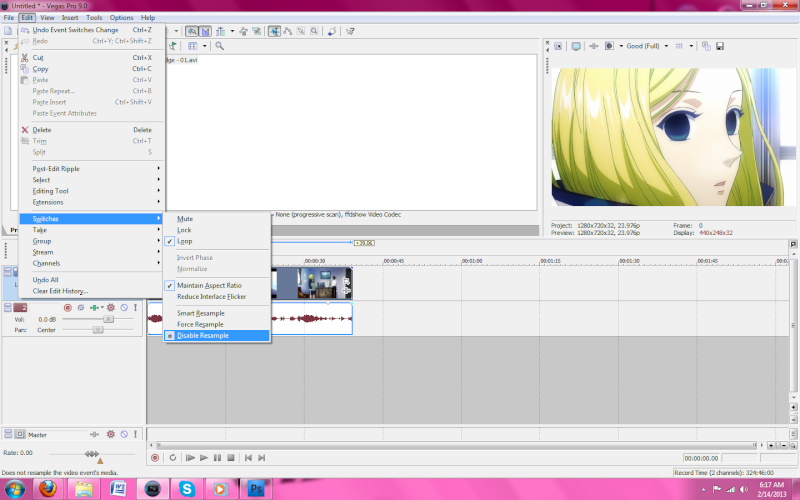Click track 2 Pan slider handle
Viewport: 800px width, 500px height.
pos(98,330)
